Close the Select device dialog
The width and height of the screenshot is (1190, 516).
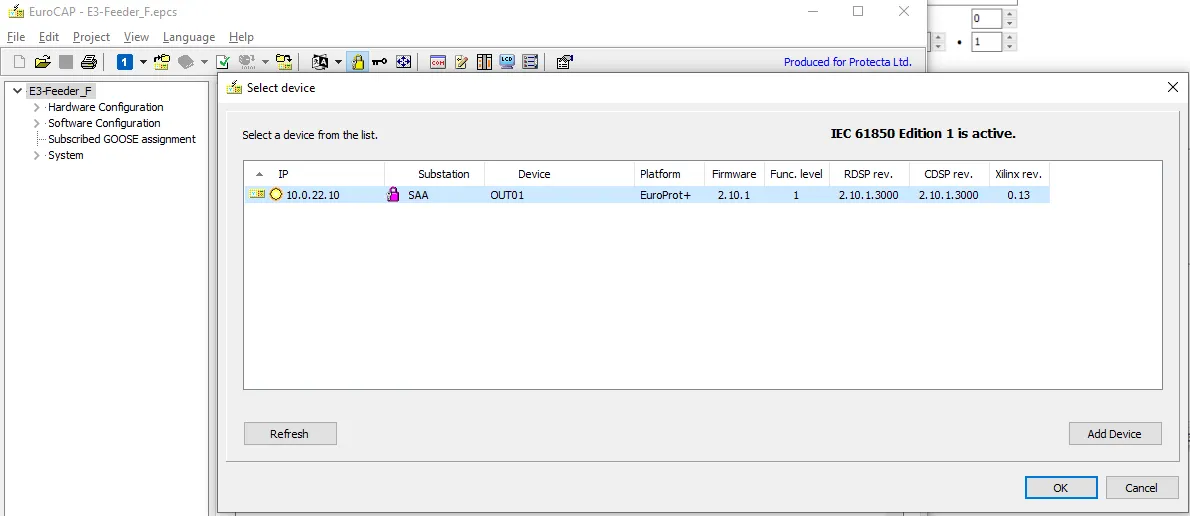tap(1172, 87)
